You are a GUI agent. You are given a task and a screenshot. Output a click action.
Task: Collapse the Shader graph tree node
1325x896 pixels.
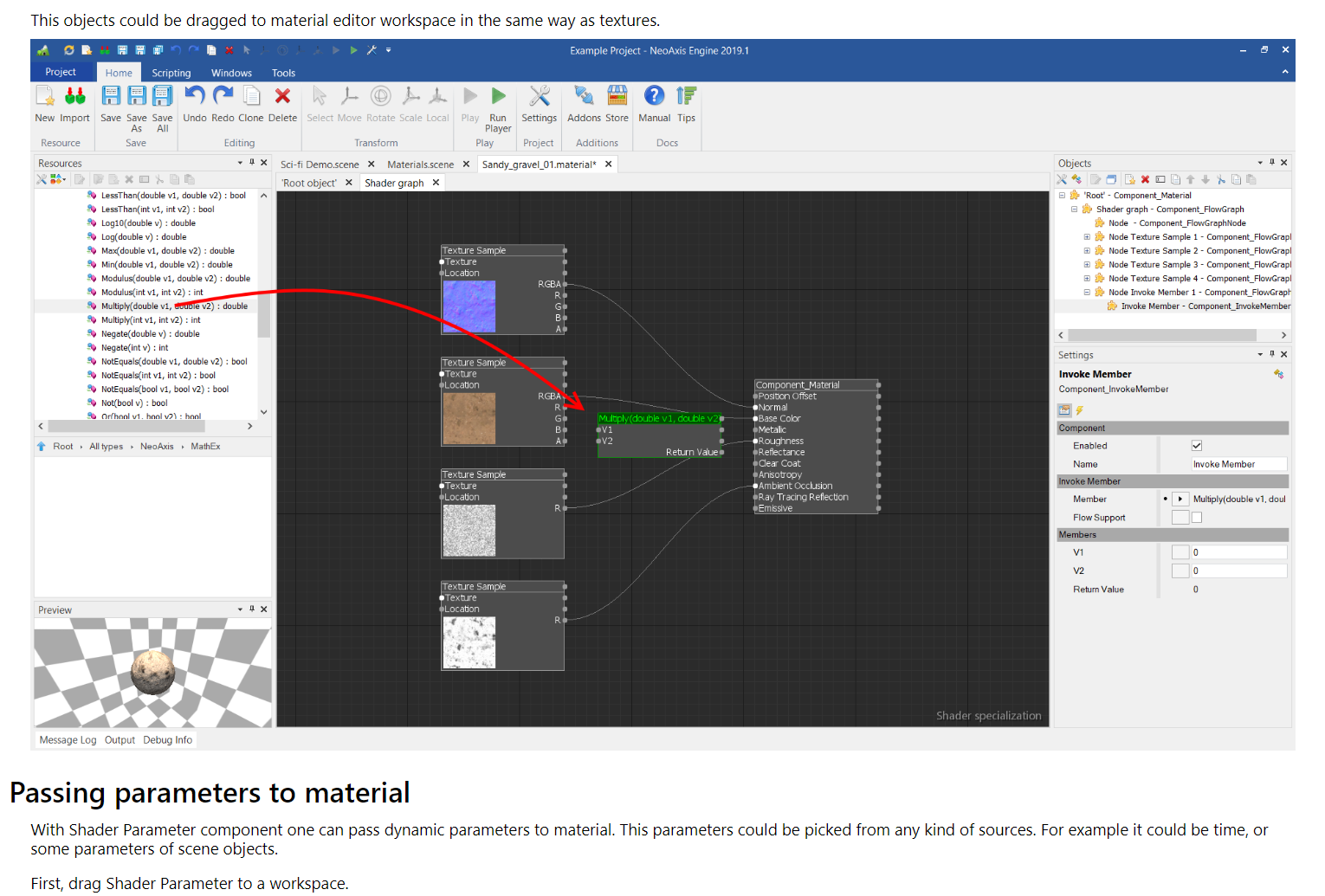click(x=1075, y=209)
